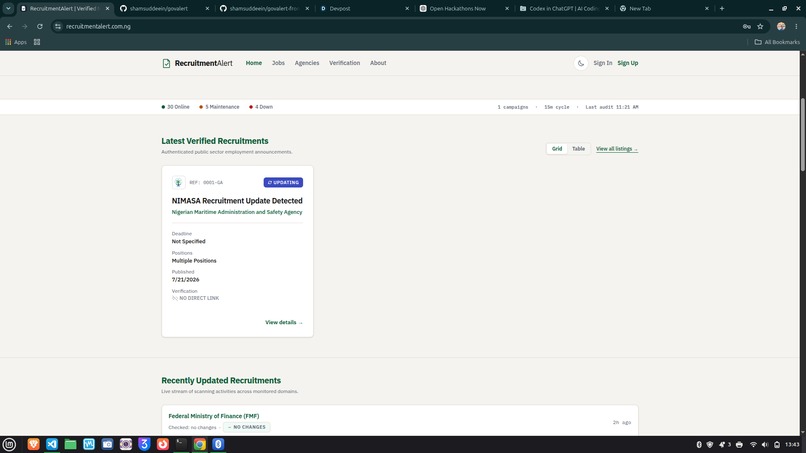Close the Devpost tab

pos(407,8)
